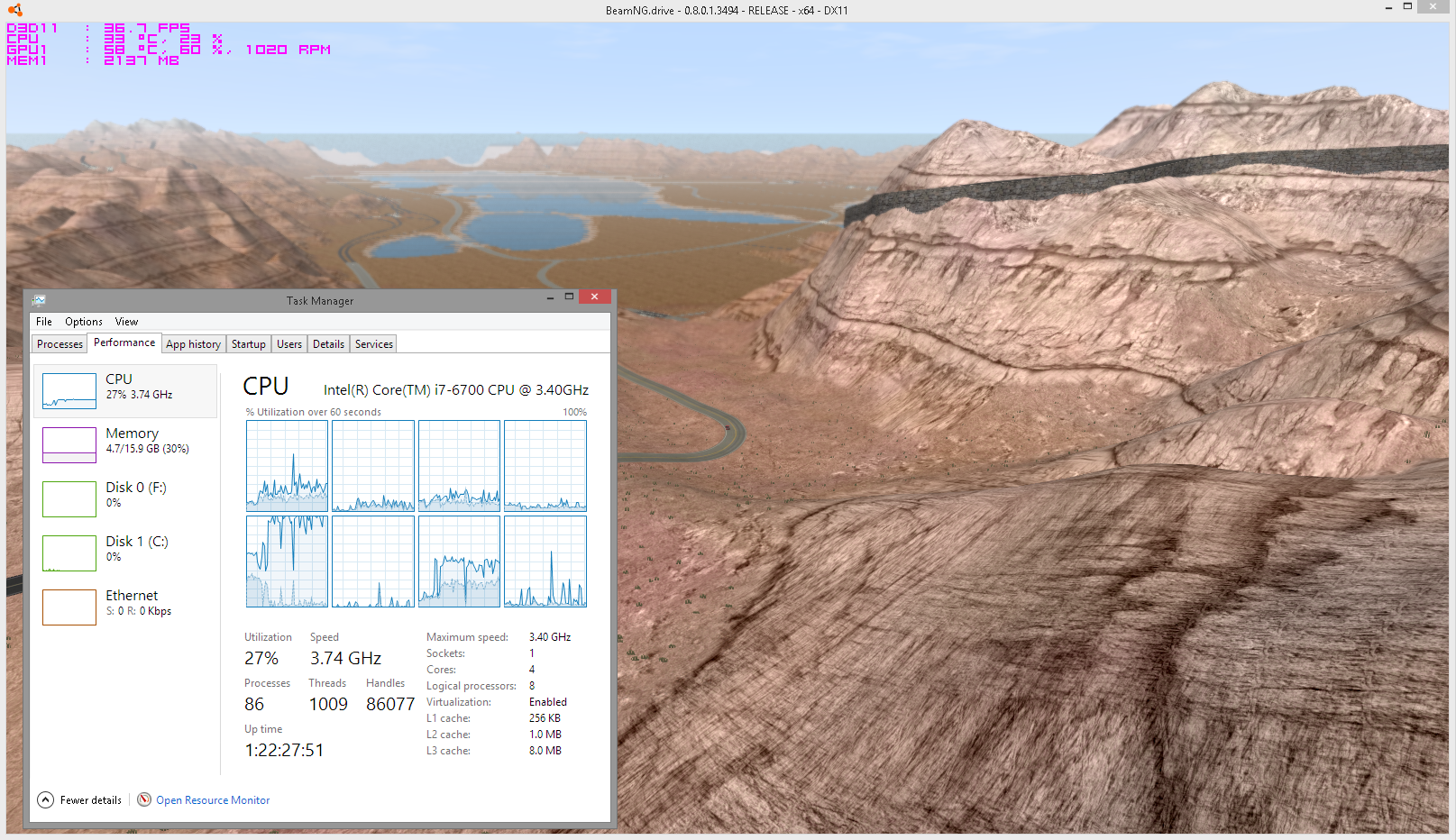1456x840 pixels.
Task: Select the CPU entry in the sidebar
Action: pyautogui.click(x=125, y=391)
